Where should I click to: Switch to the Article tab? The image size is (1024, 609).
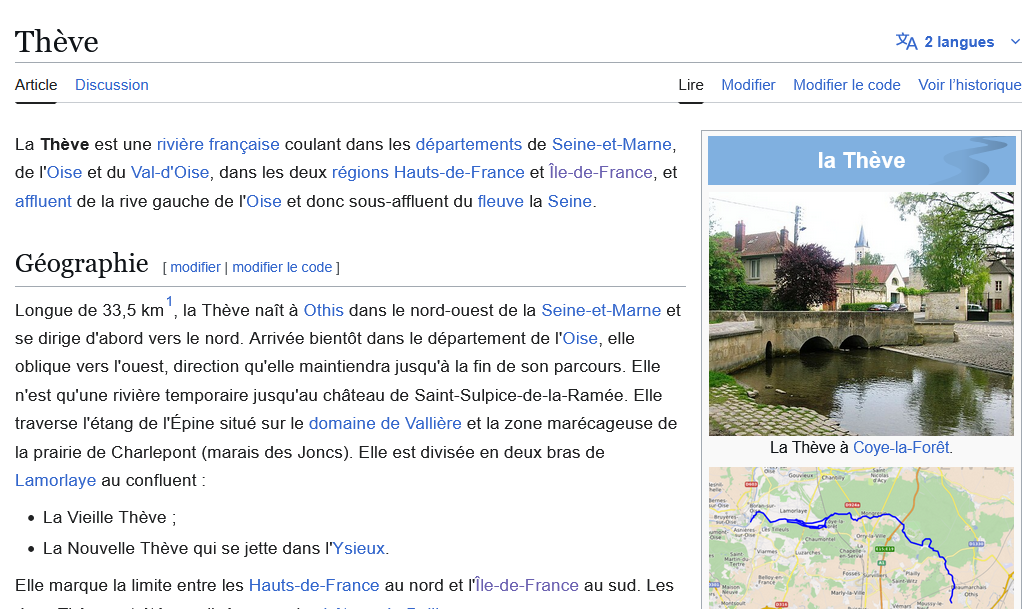pyautogui.click(x=36, y=85)
